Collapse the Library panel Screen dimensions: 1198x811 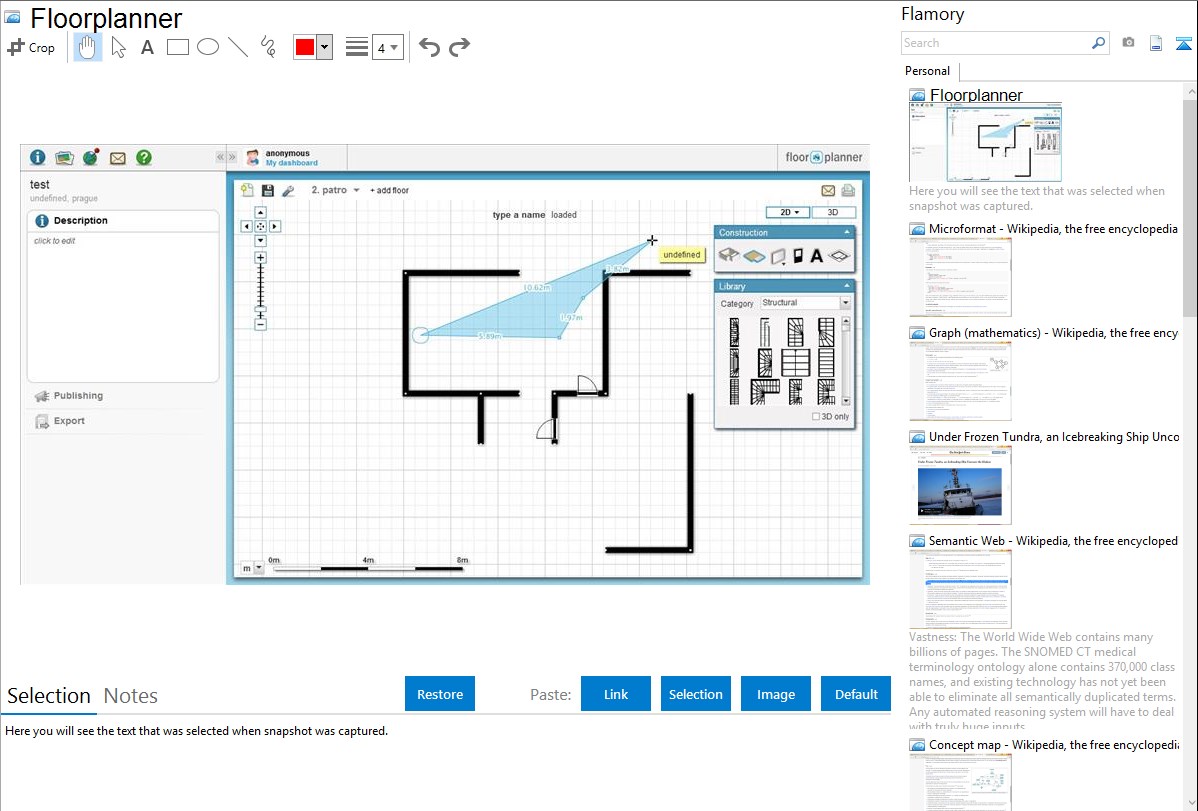[x=847, y=286]
